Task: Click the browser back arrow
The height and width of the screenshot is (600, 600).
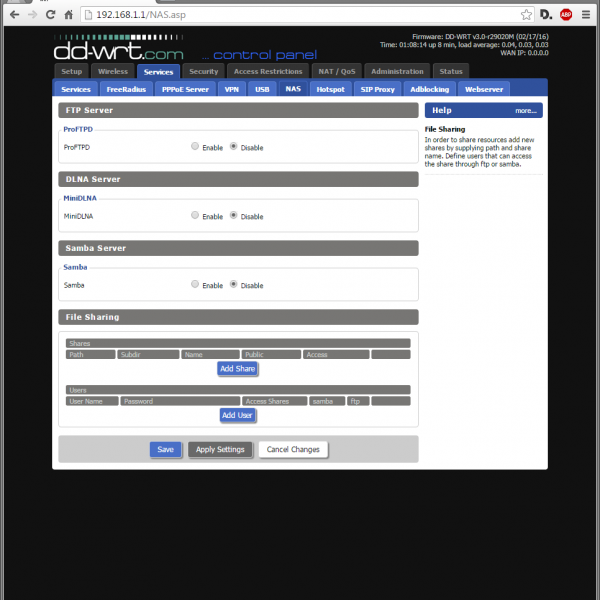Action: click(x=13, y=15)
